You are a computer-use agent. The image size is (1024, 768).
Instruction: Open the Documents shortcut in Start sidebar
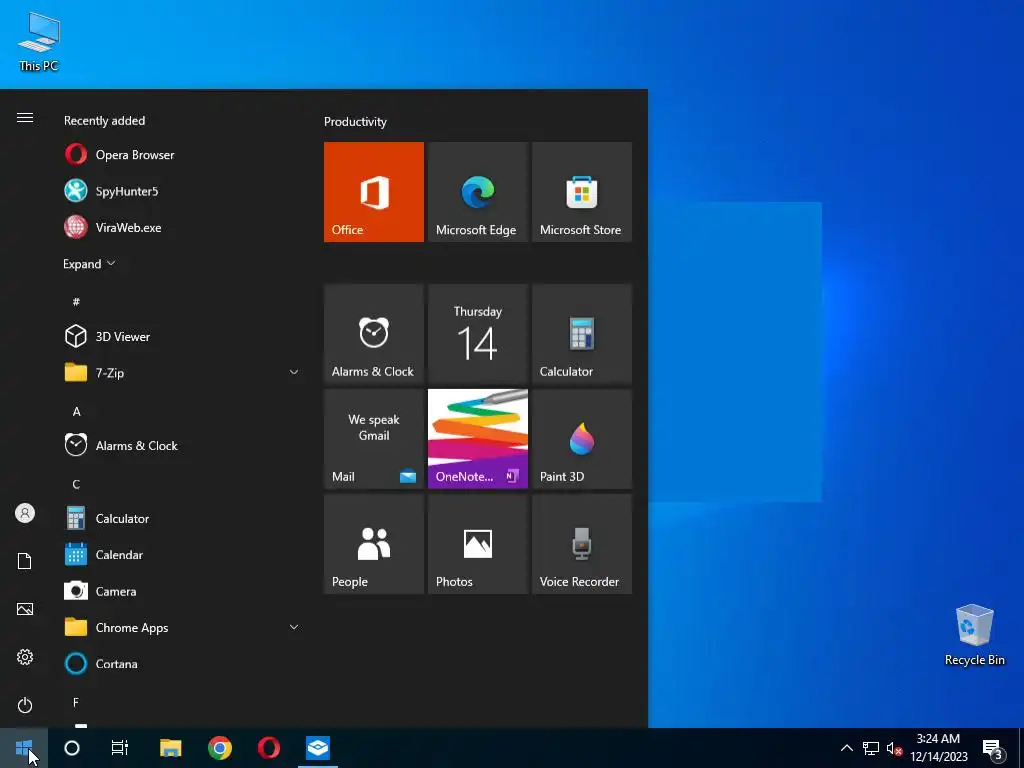click(x=25, y=561)
